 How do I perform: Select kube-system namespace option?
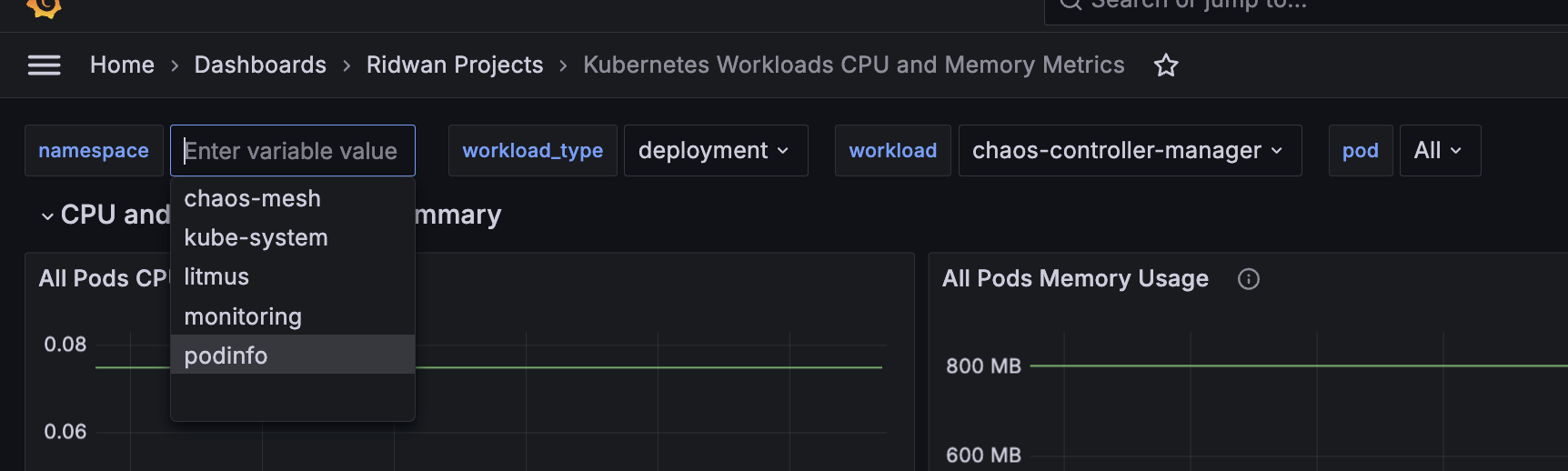click(x=293, y=237)
